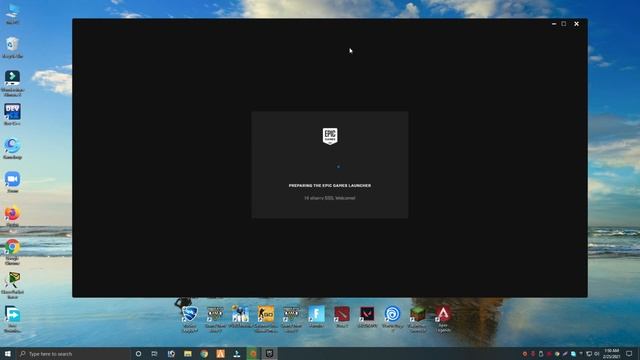This screenshot has height=360, width=640.
Task: Launch the Ubisoft Connect desktop shortcut
Action: tap(392, 319)
